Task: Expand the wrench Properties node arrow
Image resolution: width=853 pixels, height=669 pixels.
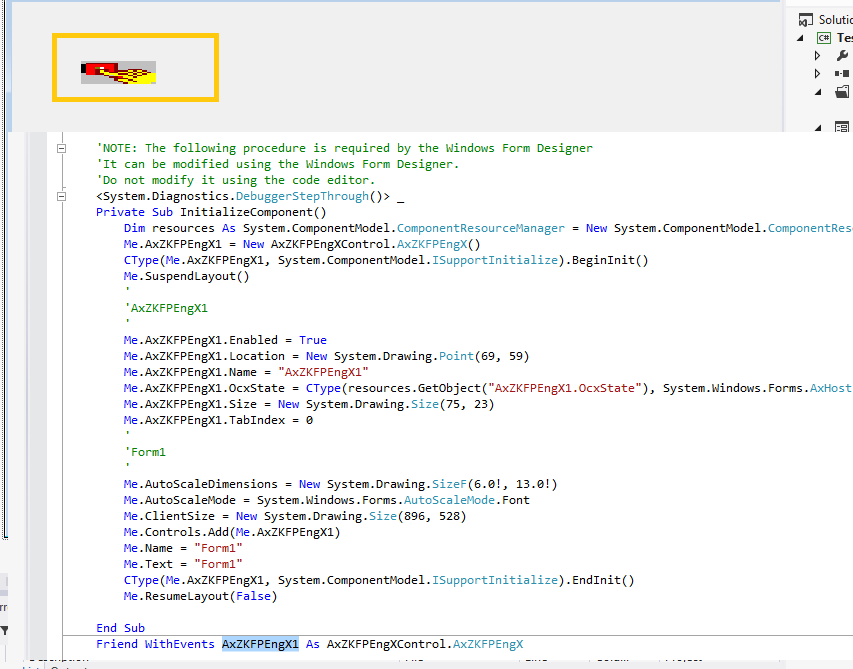Action: pyautogui.click(x=817, y=55)
